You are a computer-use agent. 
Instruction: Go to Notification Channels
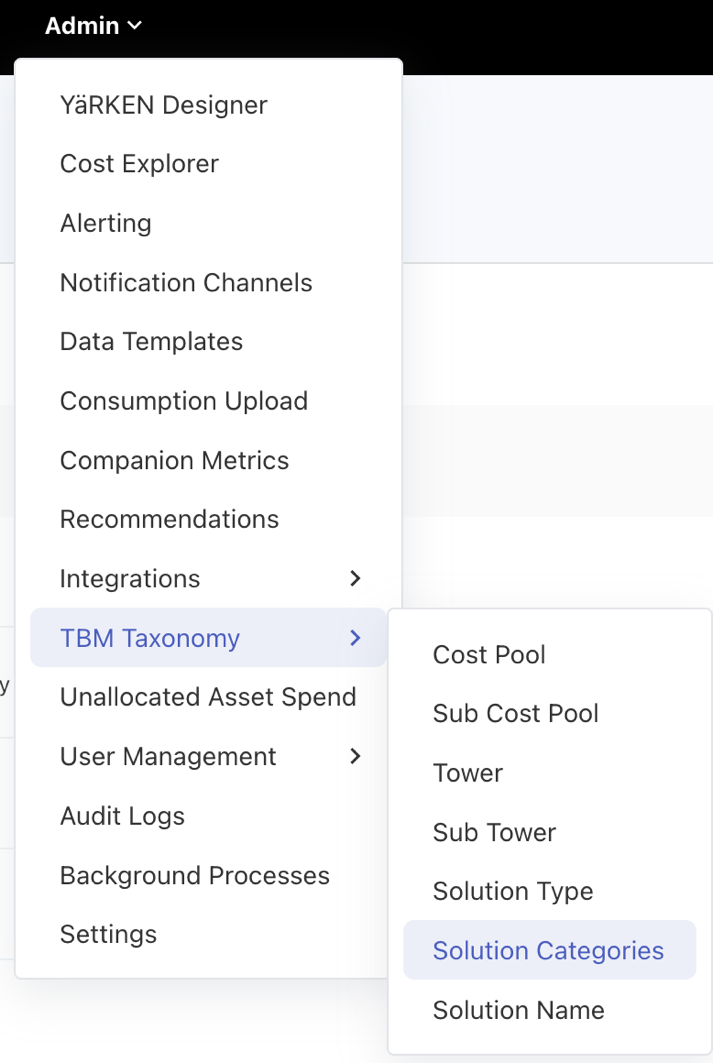(x=186, y=283)
